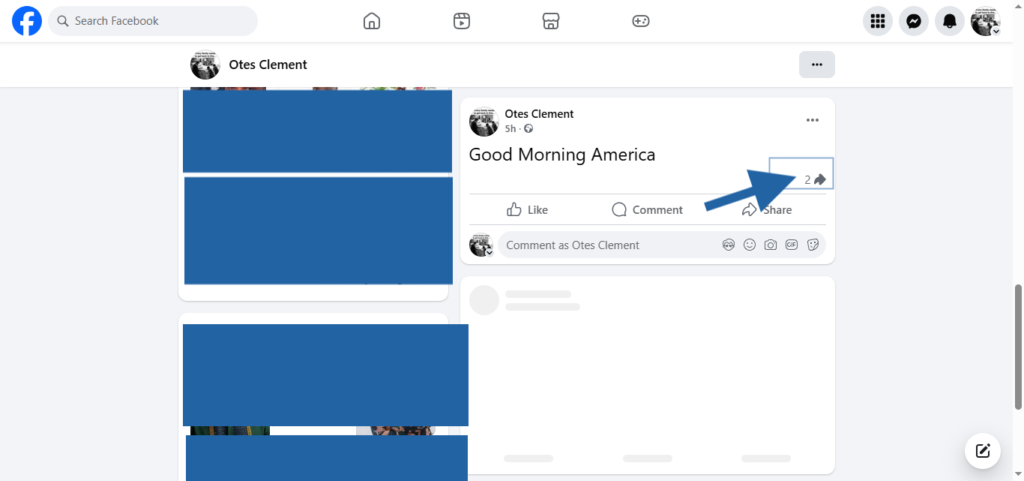
Task: Open the Menu grid icon
Action: coord(877,21)
